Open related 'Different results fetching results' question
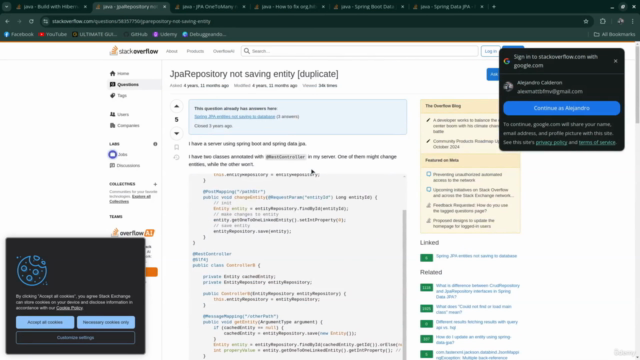Image resolution: width=640 pixels, height=360 pixels. pyautogui.click(x=476, y=324)
